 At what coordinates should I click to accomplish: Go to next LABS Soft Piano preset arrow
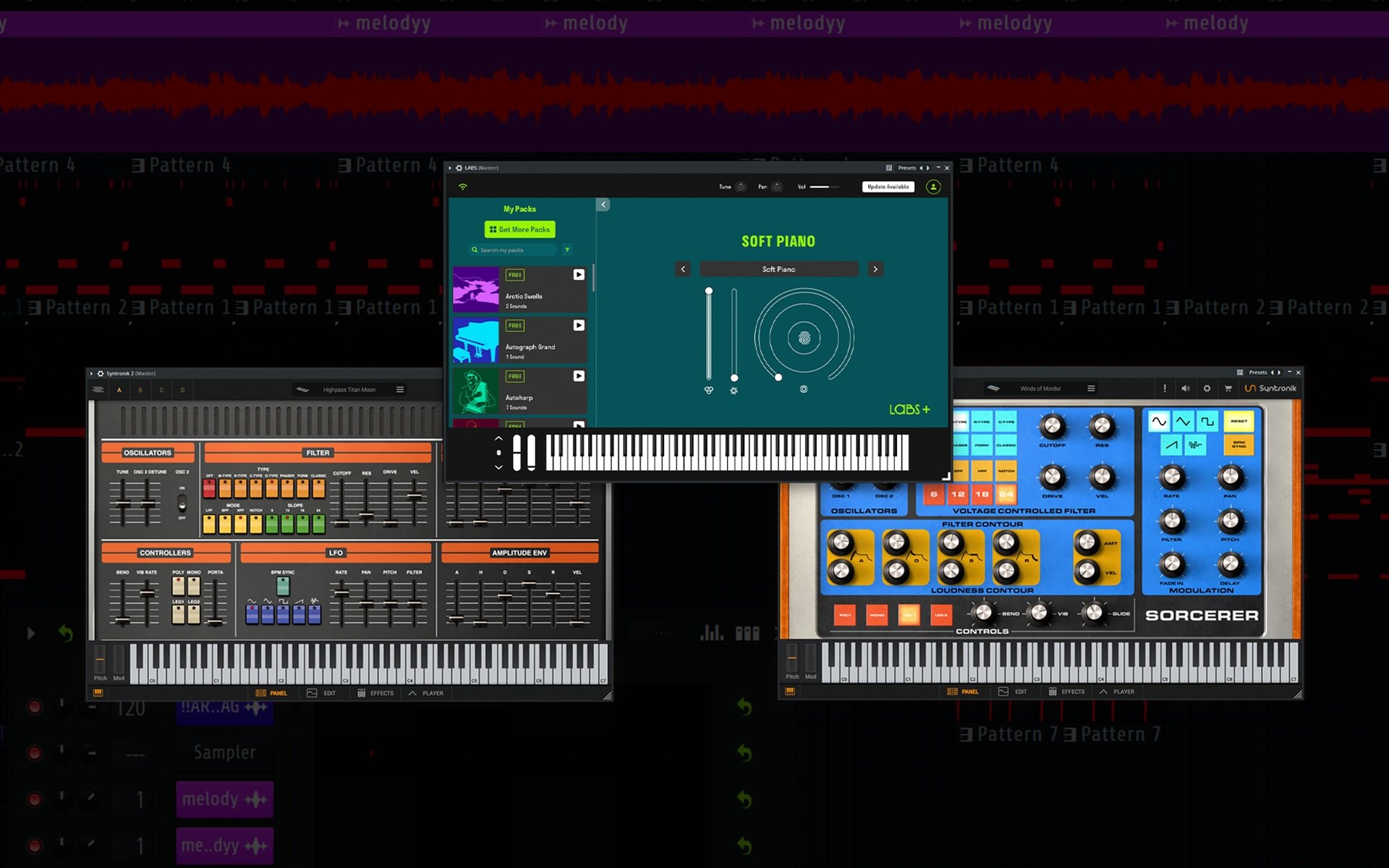click(875, 269)
